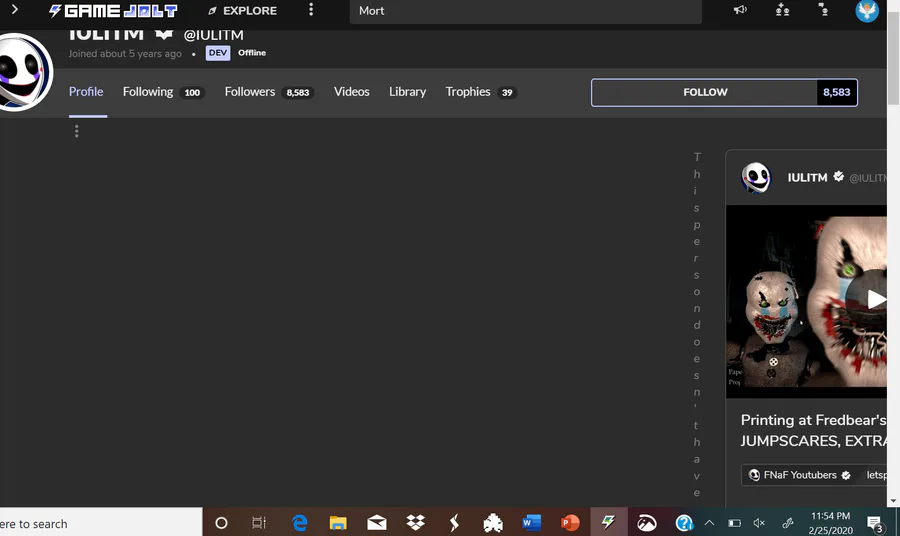This screenshot has height=536, width=900.
Task: Play the Printing at Fredbear's video
Action: pos(875,299)
